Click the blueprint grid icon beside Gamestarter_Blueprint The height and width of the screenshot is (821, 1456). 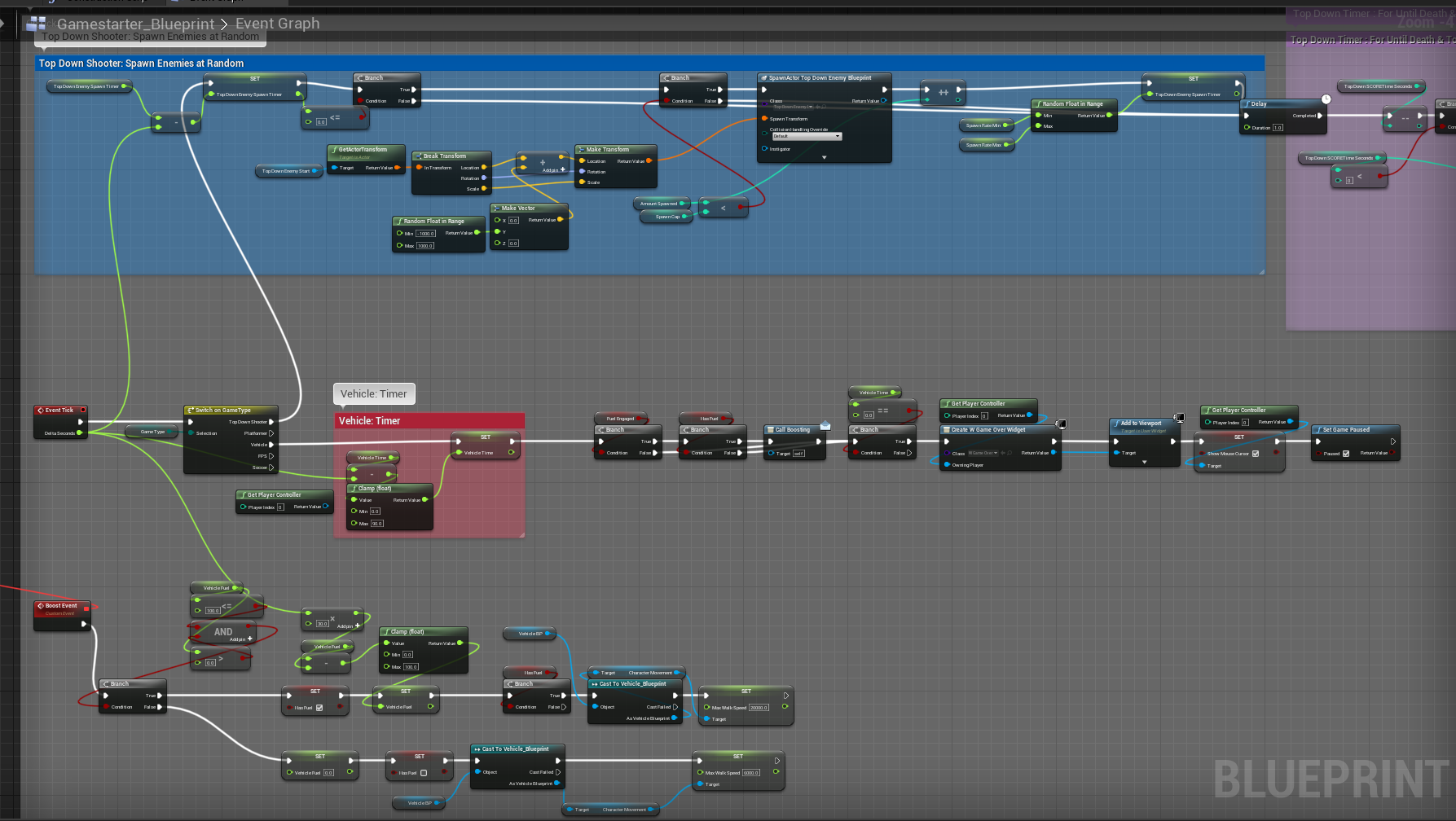pyautogui.click(x=37, y=24)
